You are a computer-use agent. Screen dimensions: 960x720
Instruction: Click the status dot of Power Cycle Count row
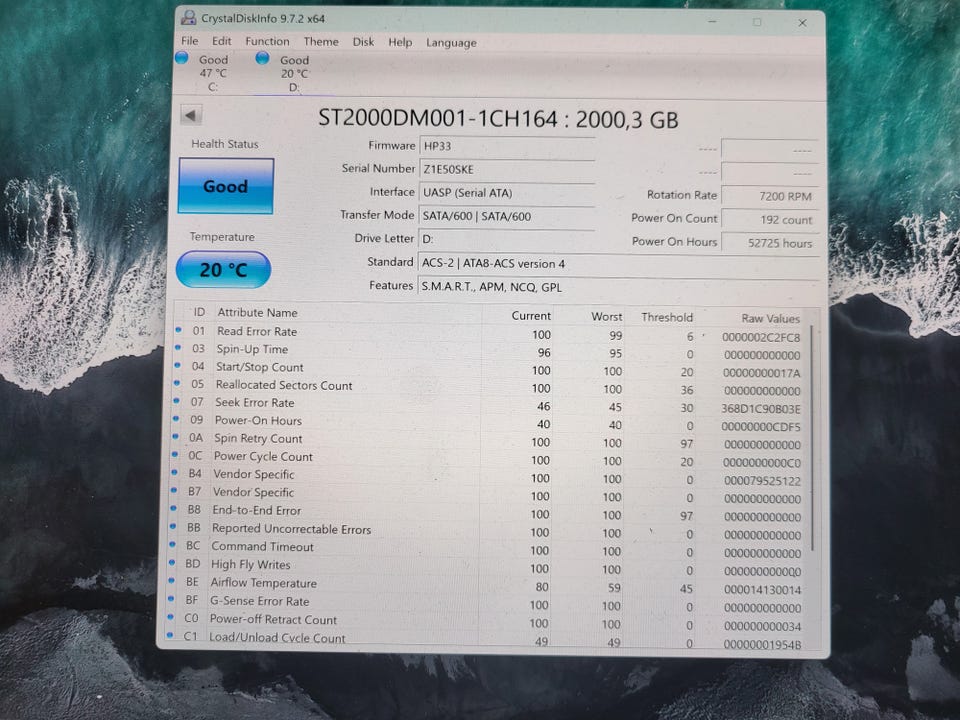click(x=174, y=454)
